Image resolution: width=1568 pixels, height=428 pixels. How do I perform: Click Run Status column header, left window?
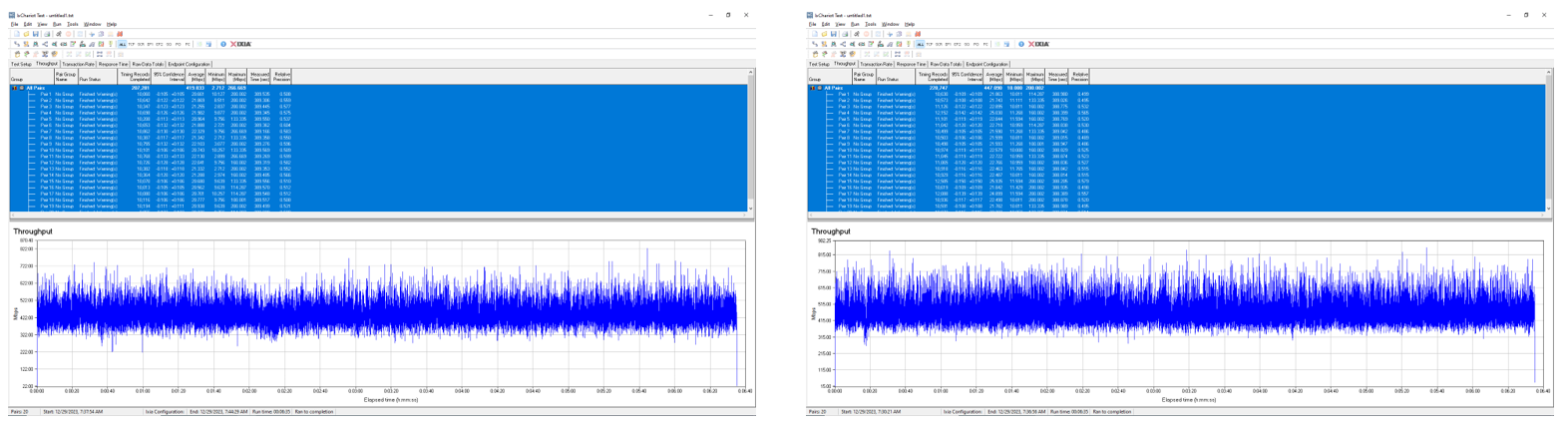tap(98, 77)
